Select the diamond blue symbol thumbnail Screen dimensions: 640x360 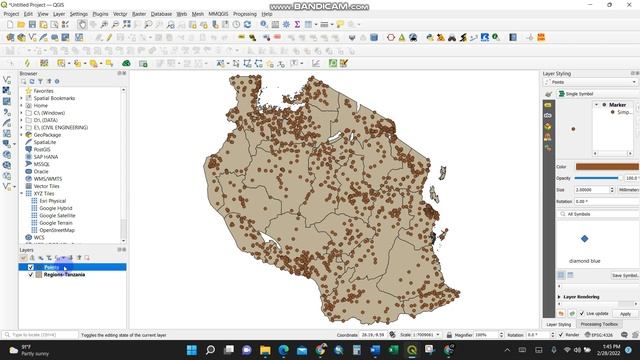[584, 239]
